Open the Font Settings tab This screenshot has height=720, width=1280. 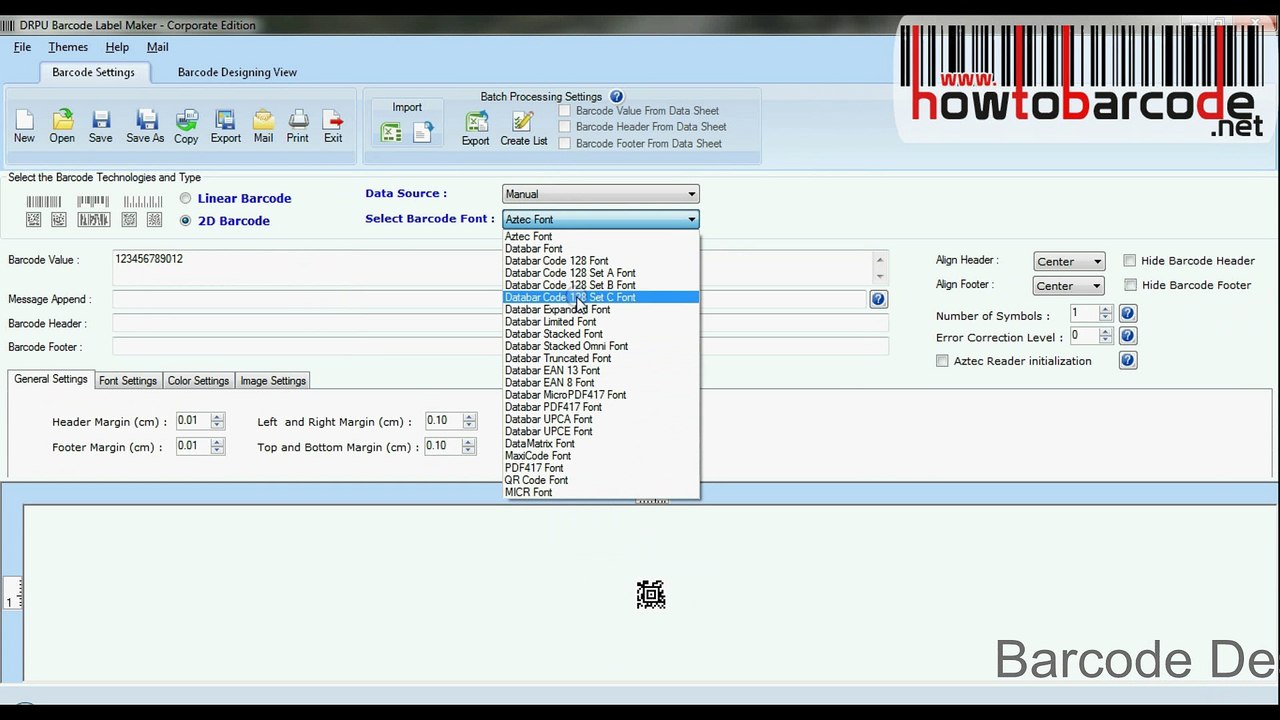128,381
